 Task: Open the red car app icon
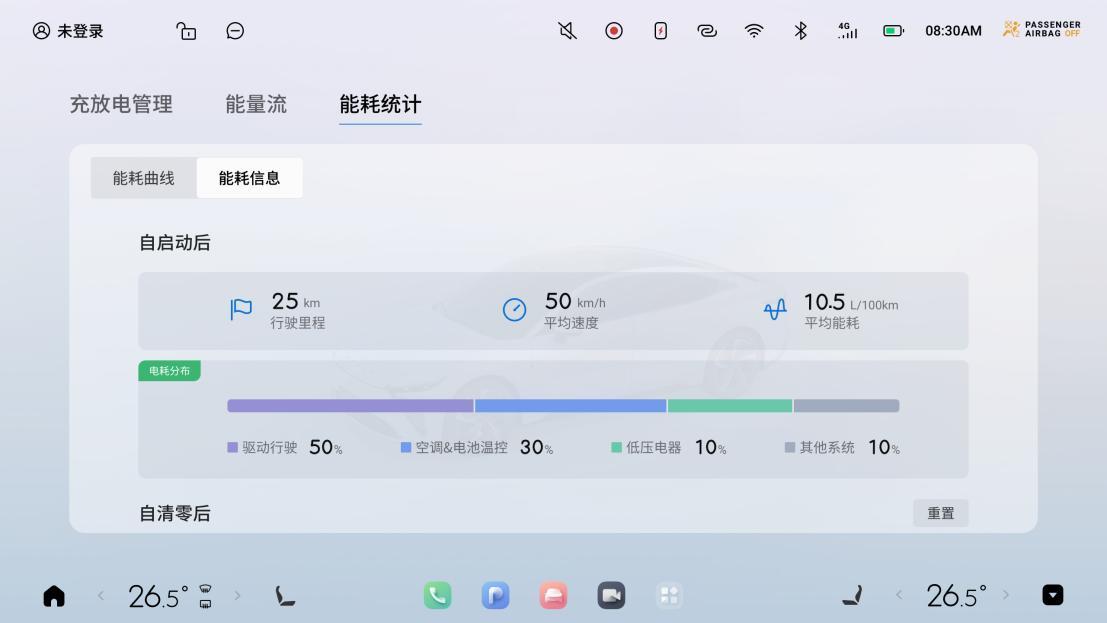(553, 596)
